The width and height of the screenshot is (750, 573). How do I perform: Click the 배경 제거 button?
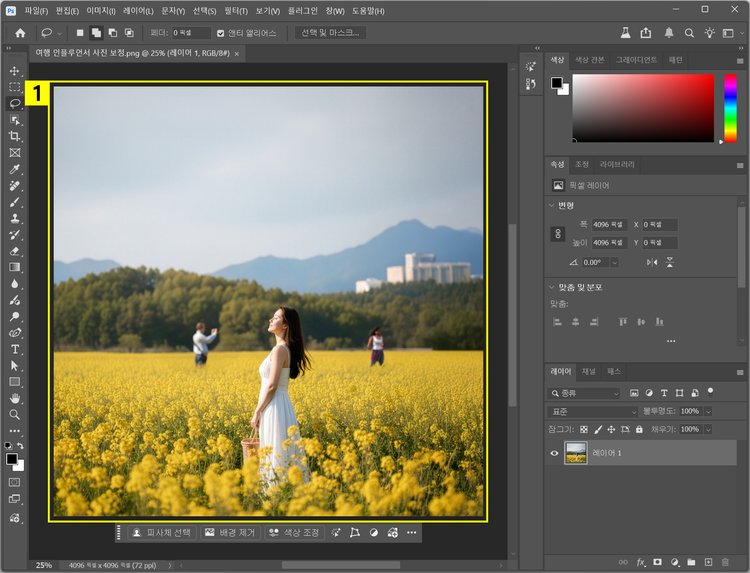pyautogui.click(x=230, y=533)
